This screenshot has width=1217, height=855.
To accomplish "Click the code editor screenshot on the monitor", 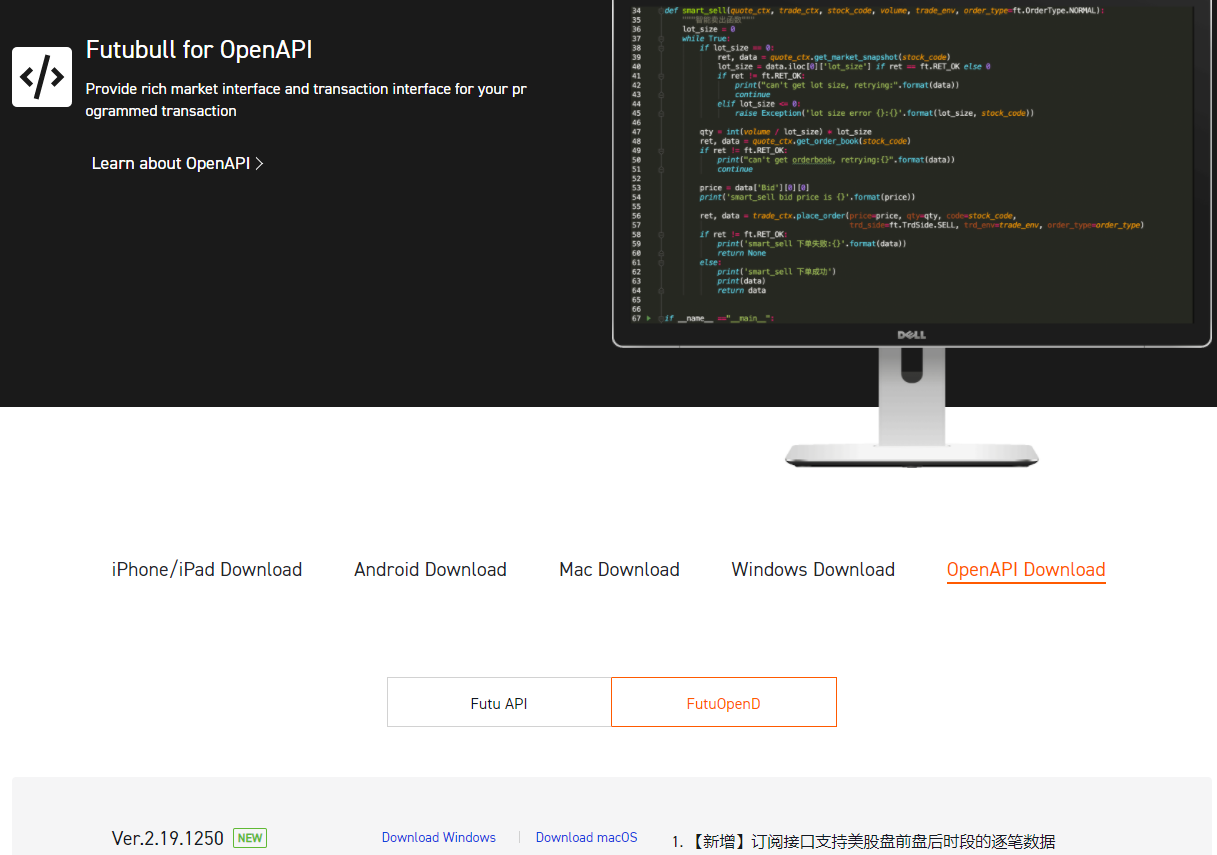I will [x=911, y=160].
